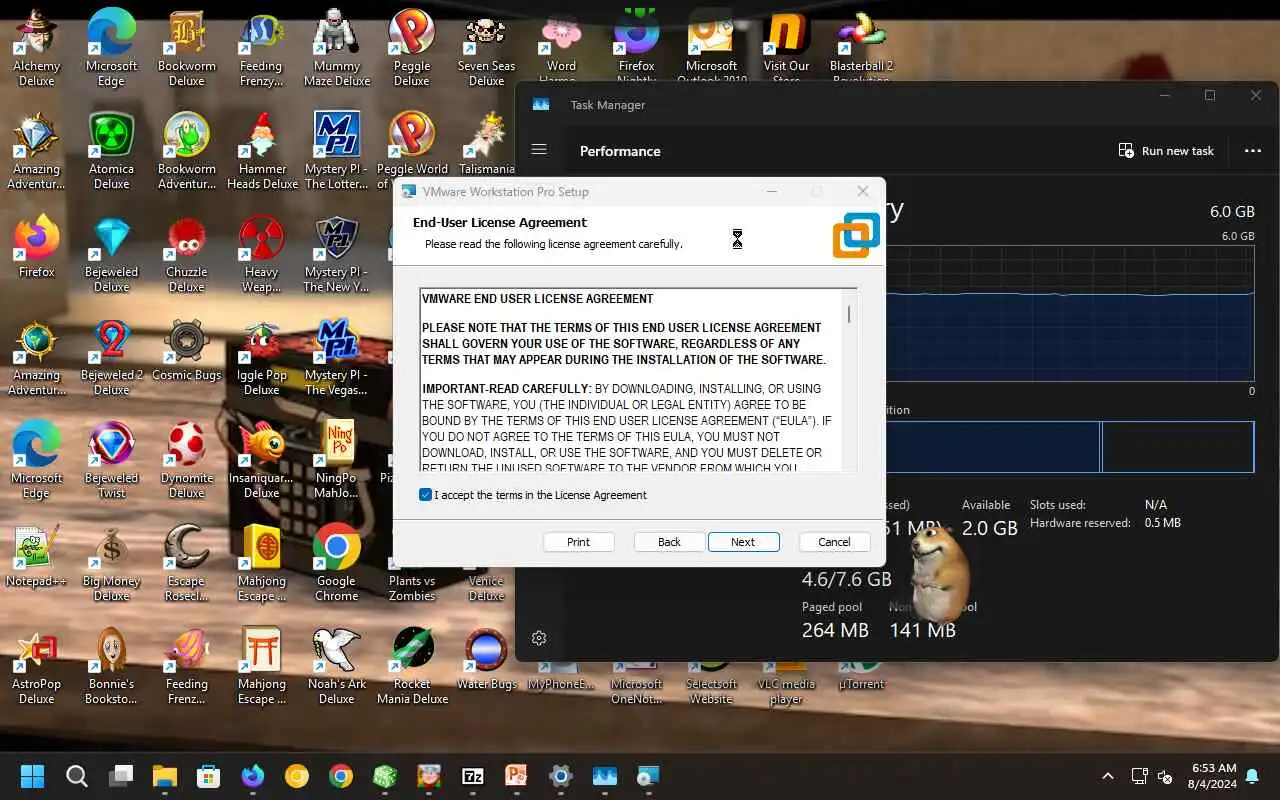This screenshot has height=800, width=1280.
Task: Open Iggle Pop Deluxe shortcut
Action: click(261, 357)
